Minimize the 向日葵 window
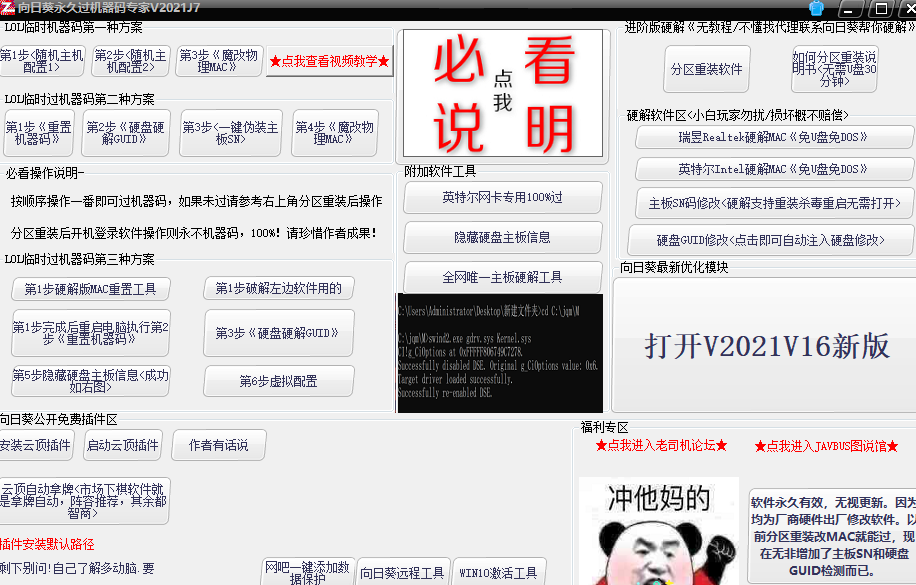Viewport: 916px width, 585px height. click(848, 9)
